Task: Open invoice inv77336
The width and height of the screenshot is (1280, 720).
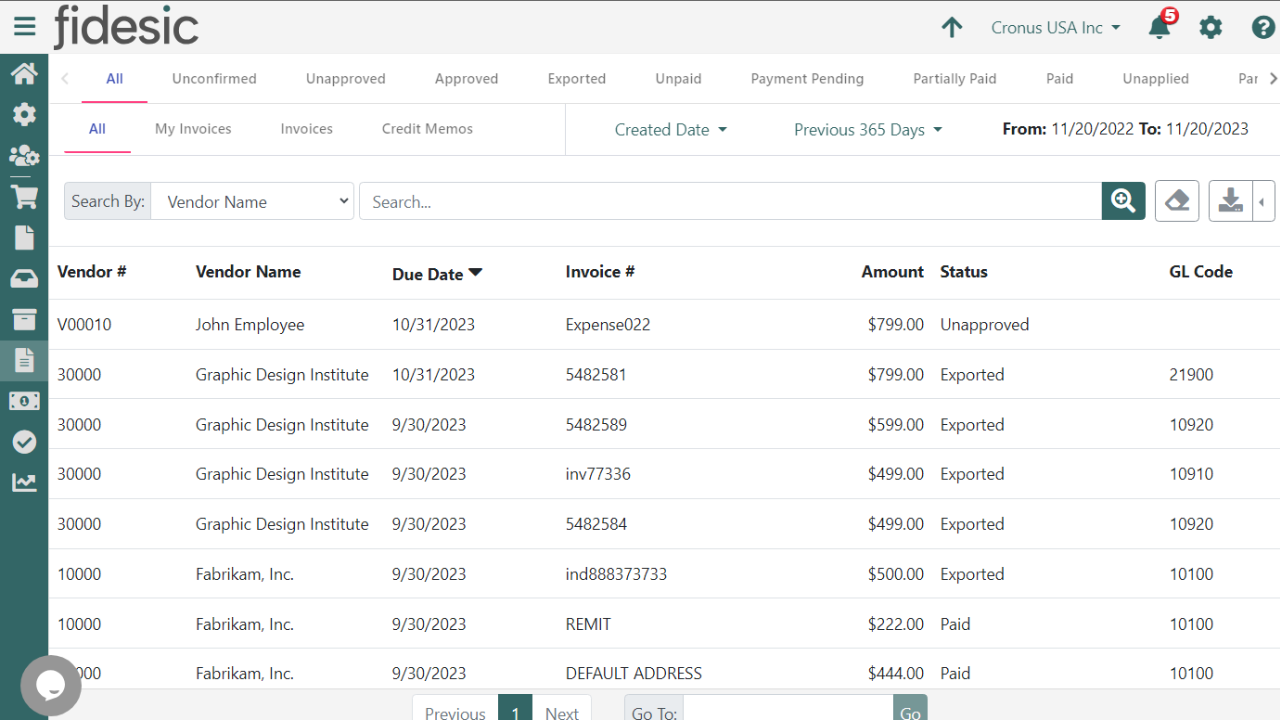Action: 598,474
